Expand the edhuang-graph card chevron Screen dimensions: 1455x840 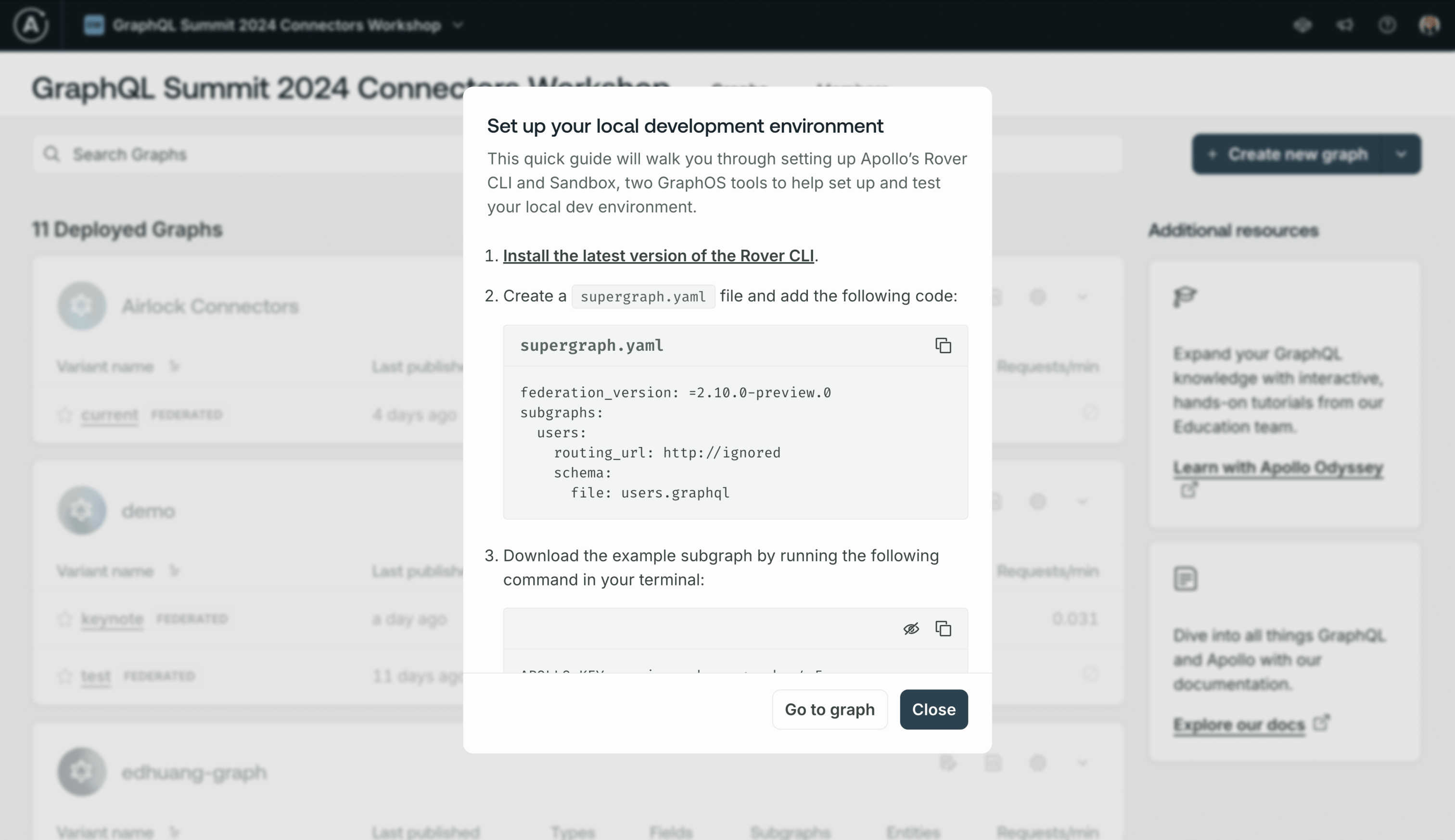(x=1082, y=764)
